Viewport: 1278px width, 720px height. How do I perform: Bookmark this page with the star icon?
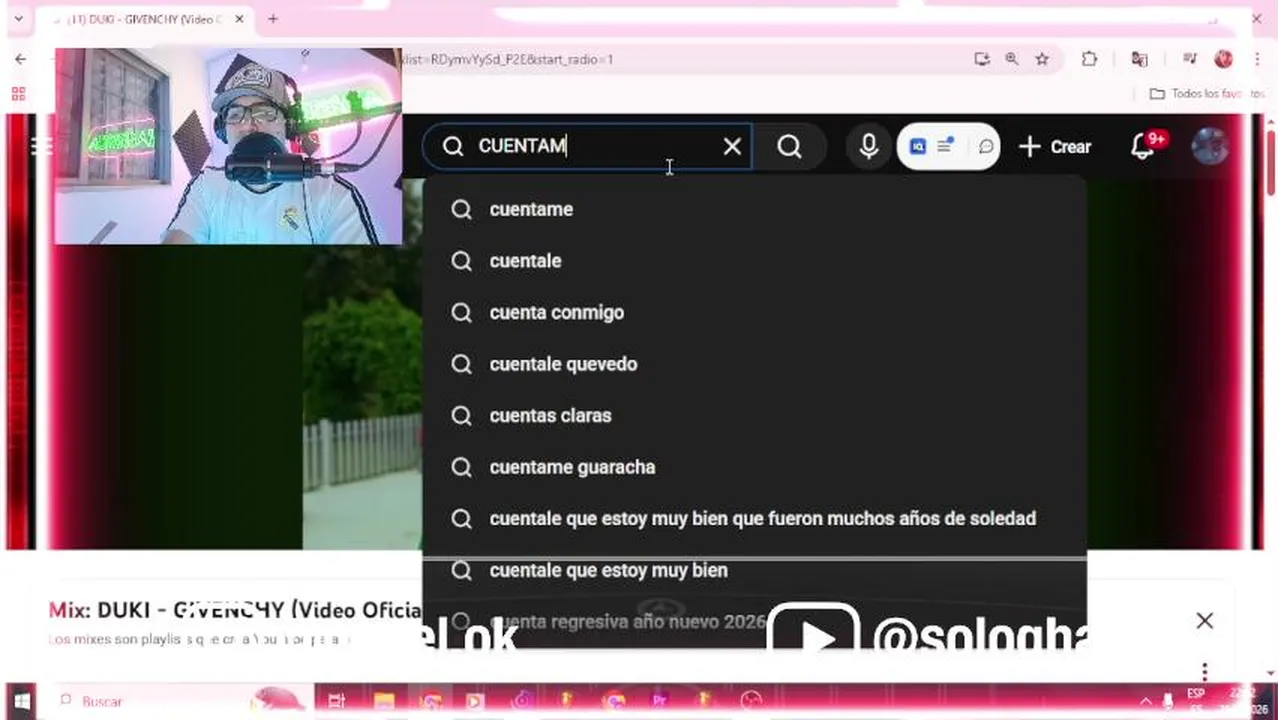coord(1042,59)
